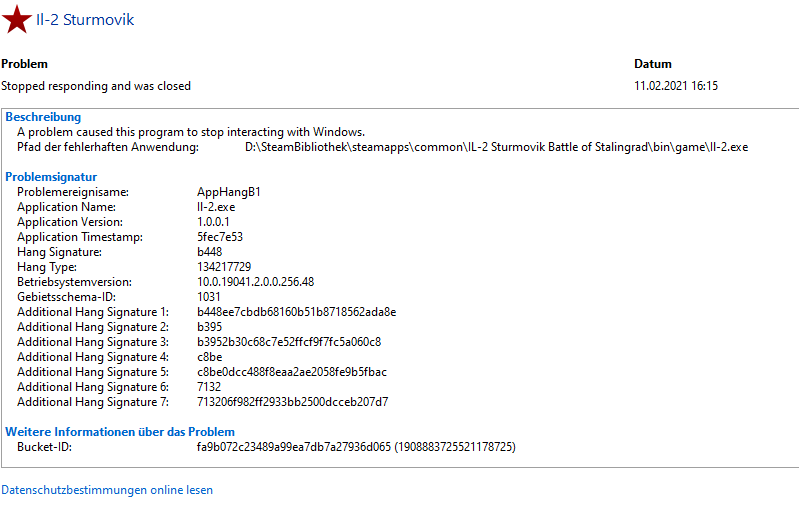This screenshot has height=530, width=799.
Task: Click the 'Hang Signature:' label
Action: pos(59,252)
